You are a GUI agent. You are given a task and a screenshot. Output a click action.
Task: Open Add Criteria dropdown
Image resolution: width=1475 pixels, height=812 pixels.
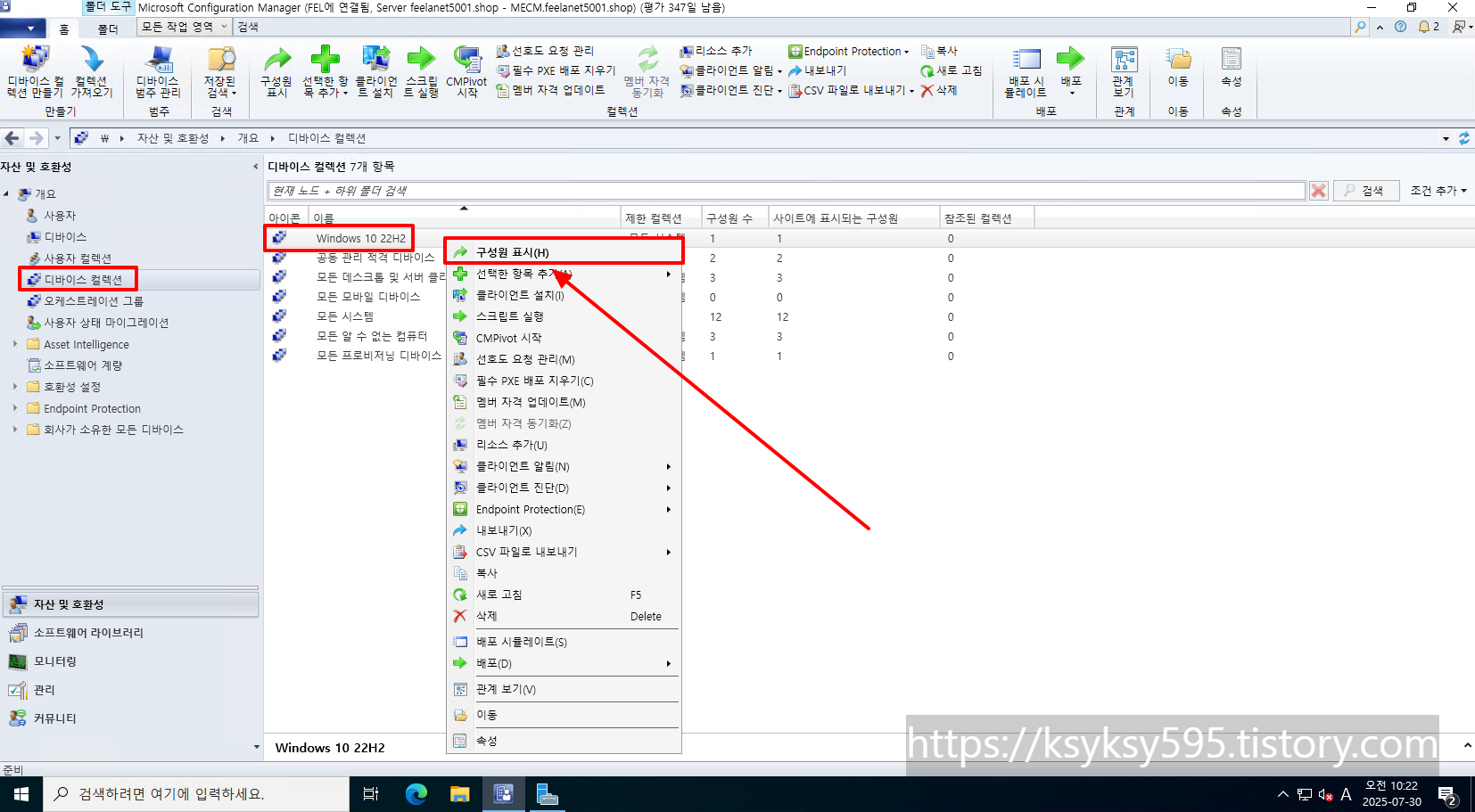(1438, 191)
